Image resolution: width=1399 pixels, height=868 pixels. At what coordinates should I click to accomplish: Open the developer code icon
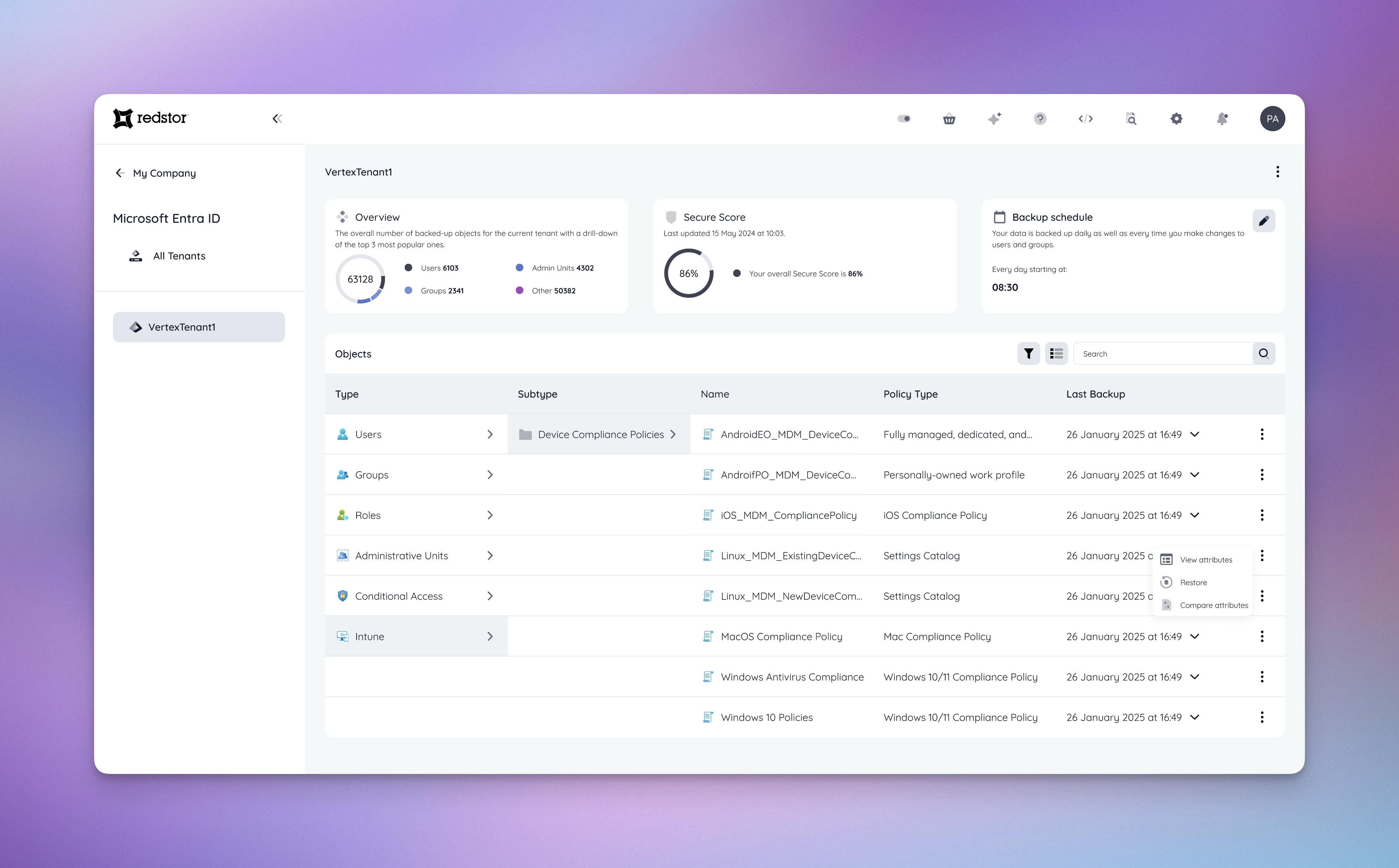[x=1086, y=119]
